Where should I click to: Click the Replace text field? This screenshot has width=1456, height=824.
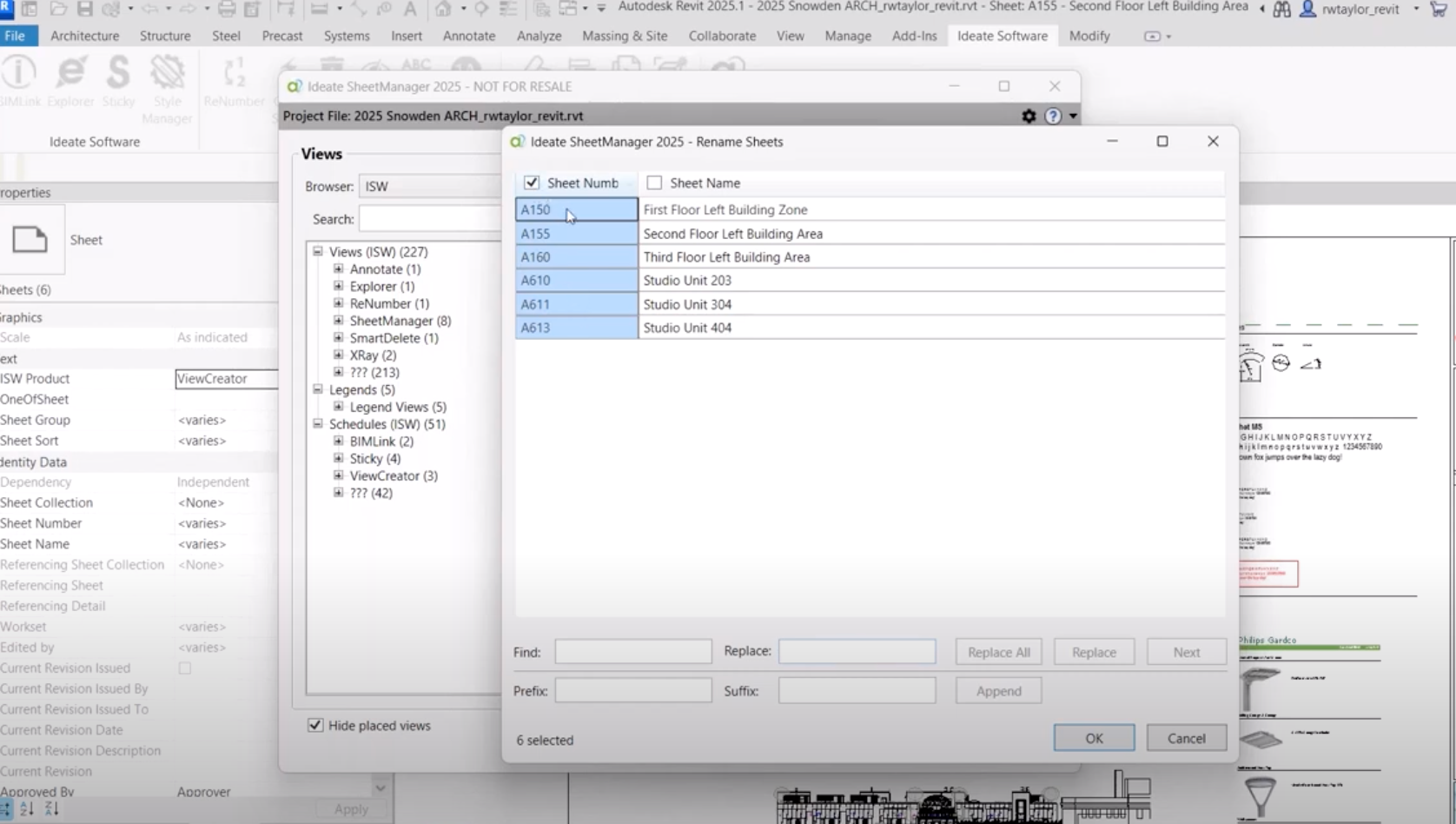[857, 651]
